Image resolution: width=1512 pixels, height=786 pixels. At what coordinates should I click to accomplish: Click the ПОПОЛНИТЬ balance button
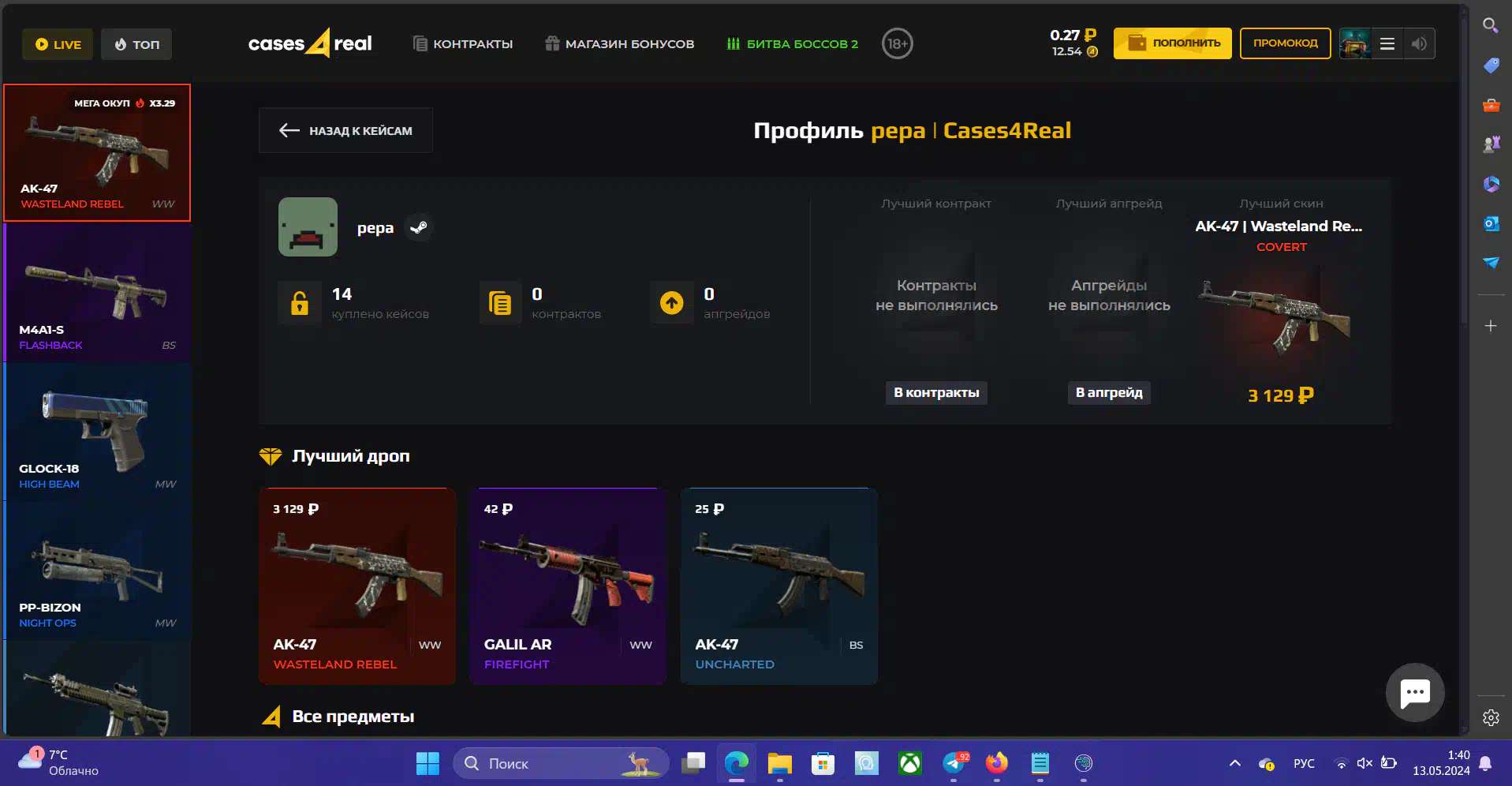(x=1173, y=43)
